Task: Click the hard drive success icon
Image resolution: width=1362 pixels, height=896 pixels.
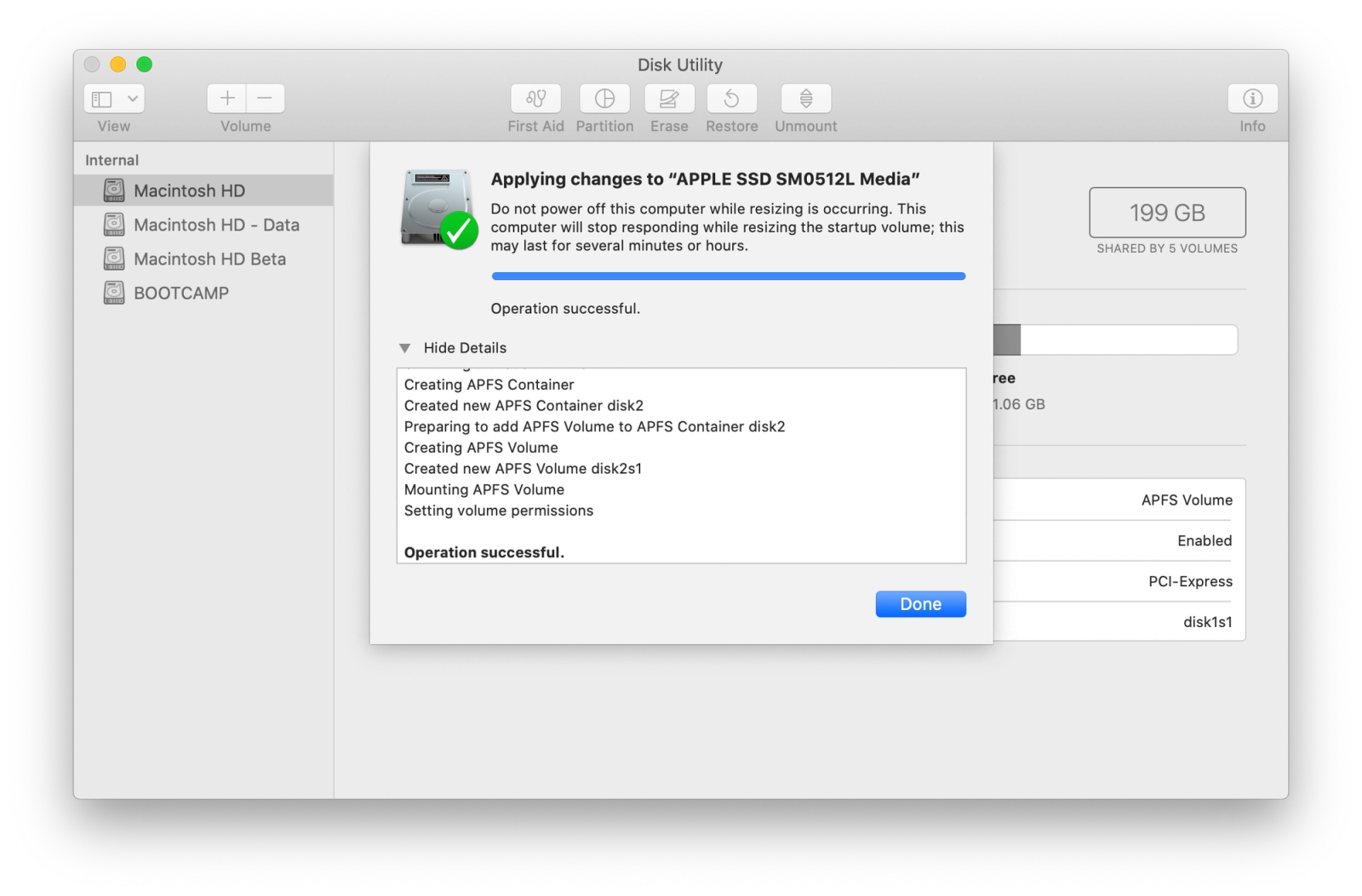Action: click(x=438, y=209)
